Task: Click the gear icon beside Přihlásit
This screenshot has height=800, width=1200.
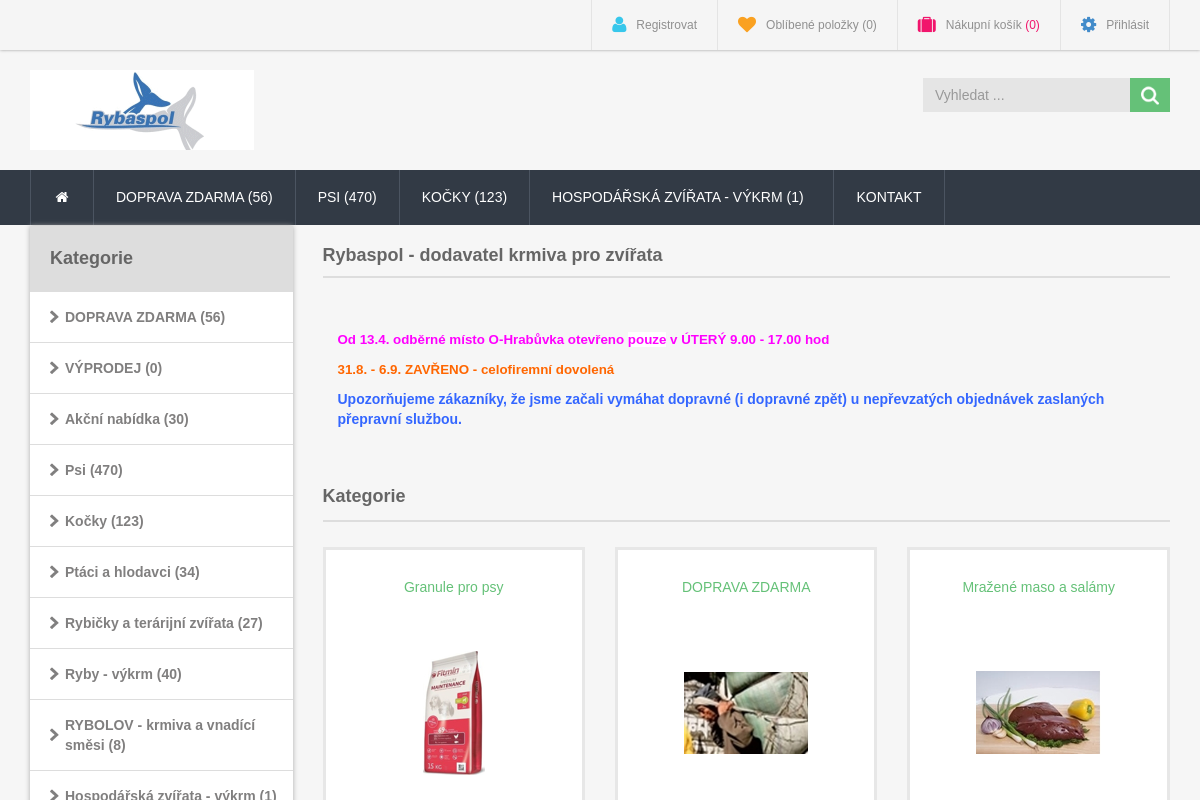Action: click(x=1089, y=25)
